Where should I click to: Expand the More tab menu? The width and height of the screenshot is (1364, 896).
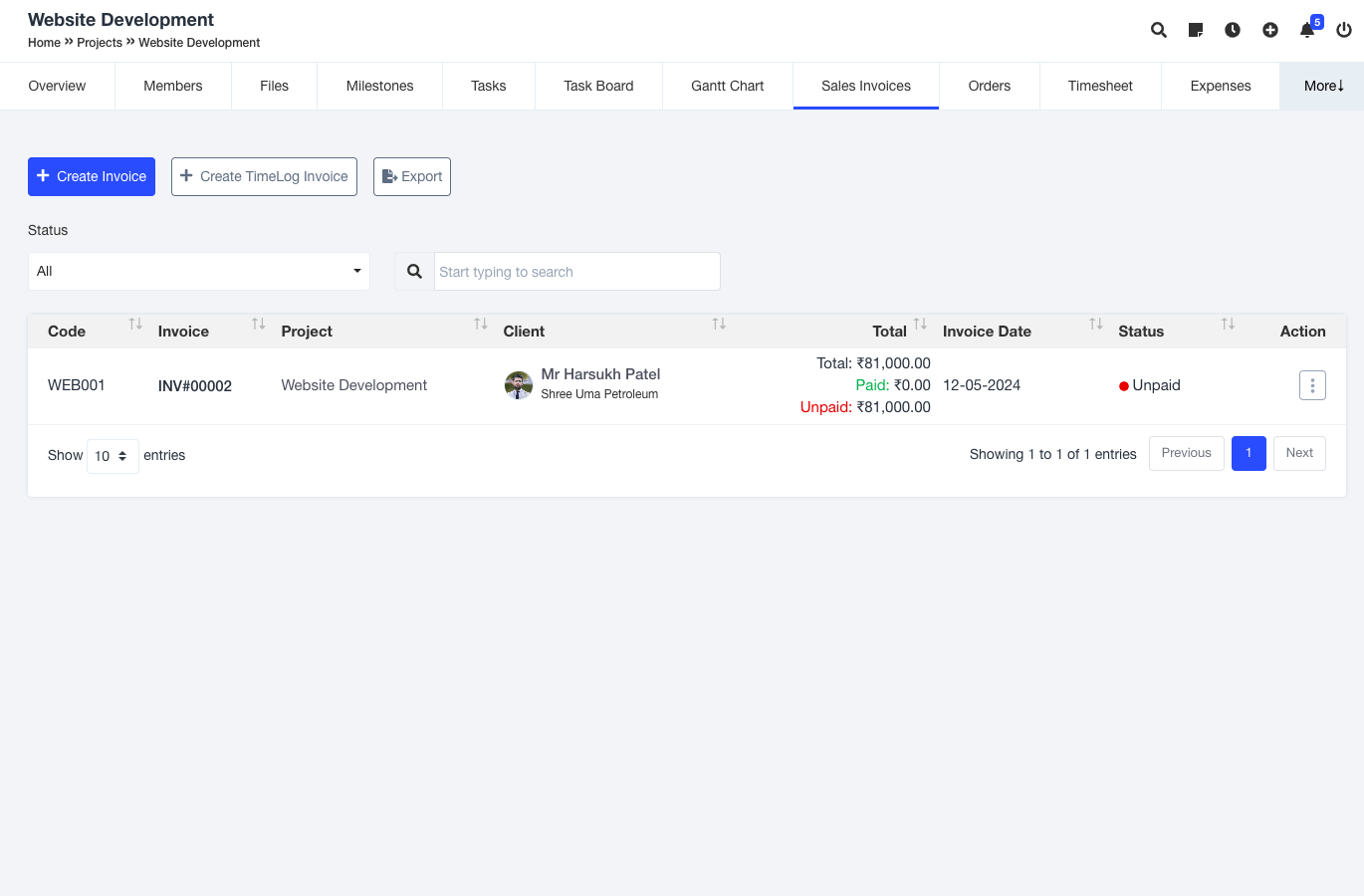(1323, 86)
